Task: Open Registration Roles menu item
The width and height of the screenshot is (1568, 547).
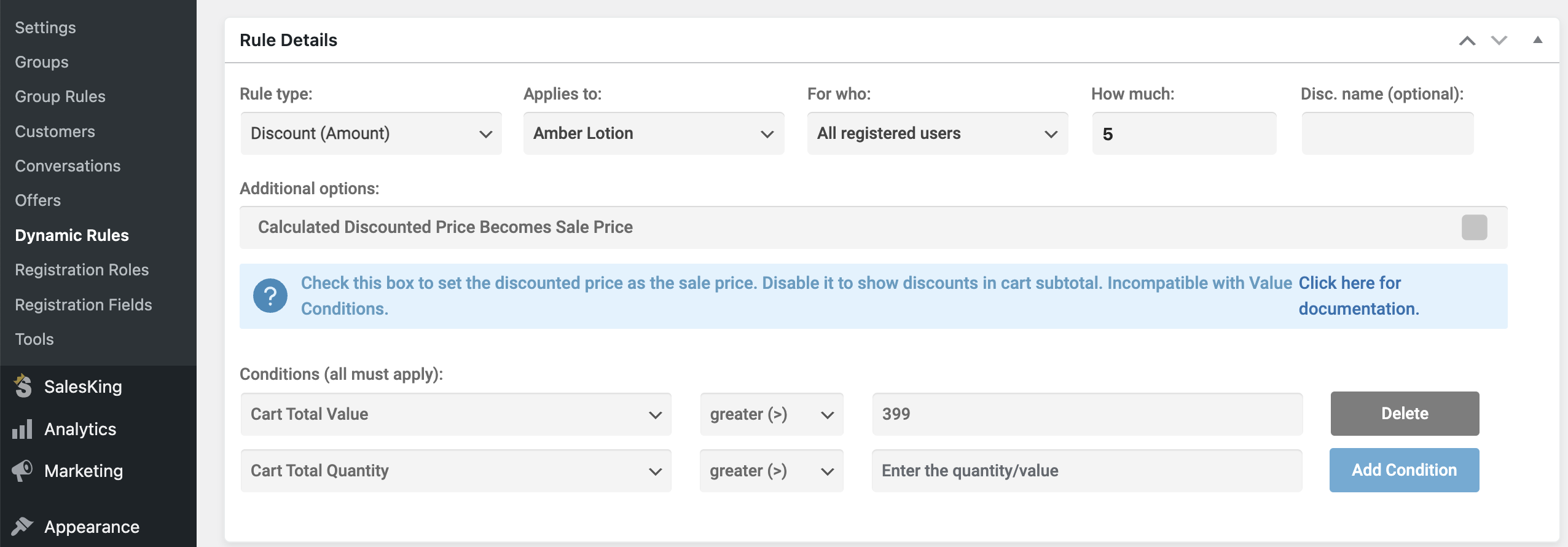Action: 82,270
